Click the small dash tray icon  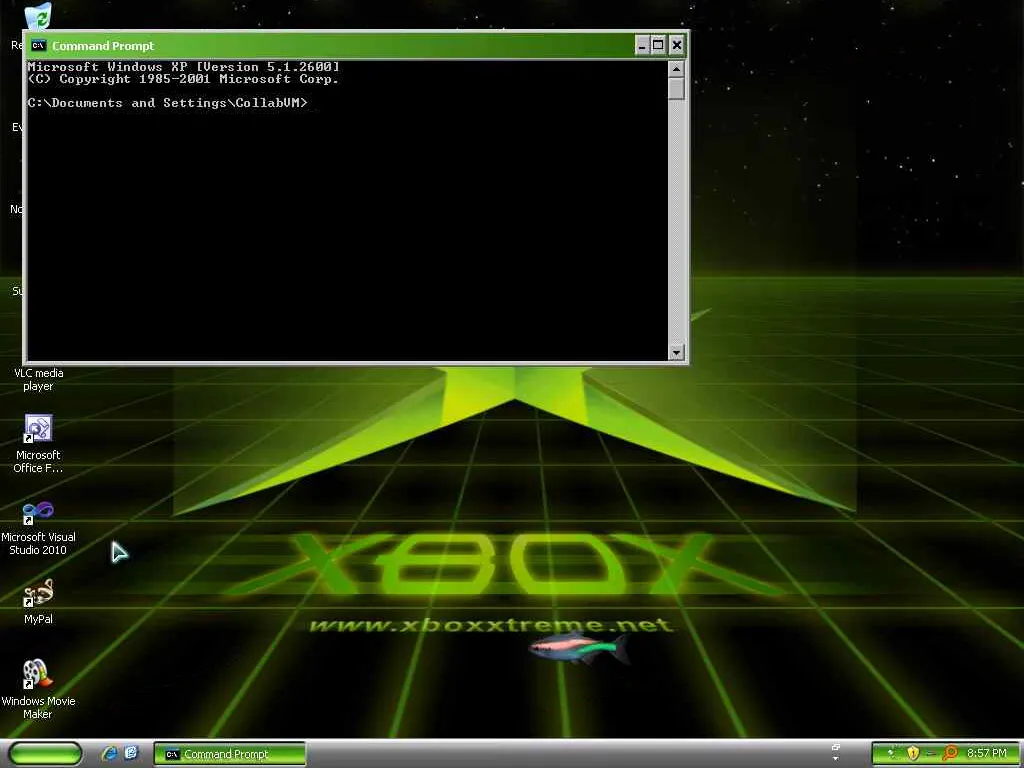[x=931, y=754]
